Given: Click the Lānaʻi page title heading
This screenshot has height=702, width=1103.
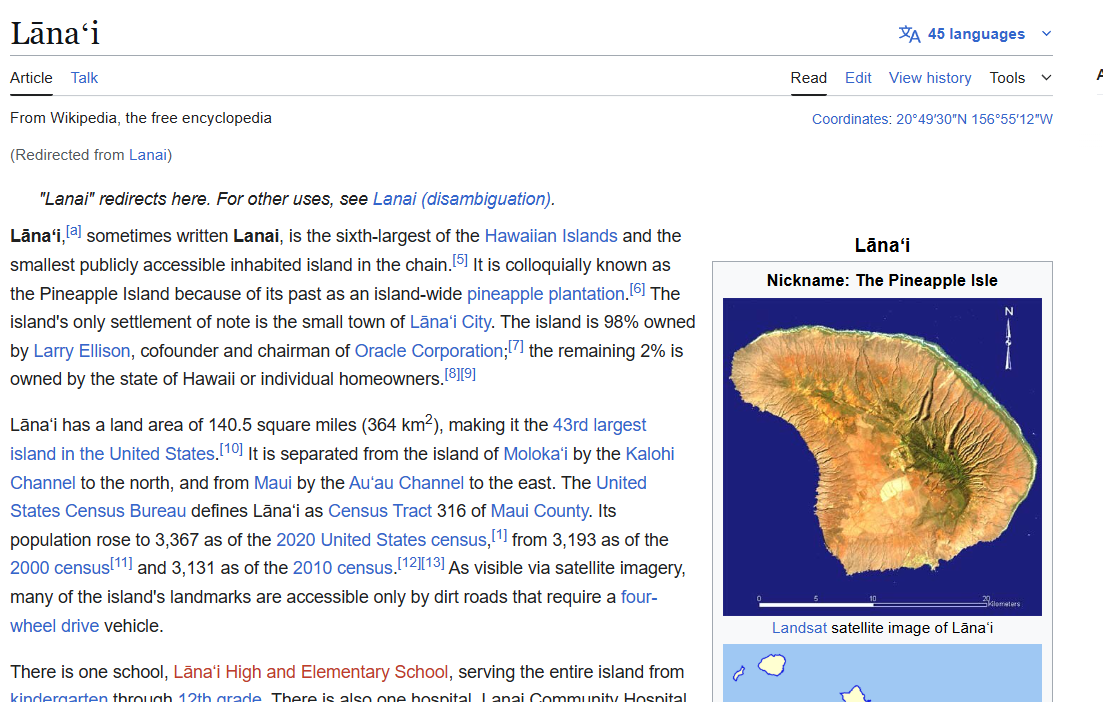Looking at the screenshot, I should point(55,34).
